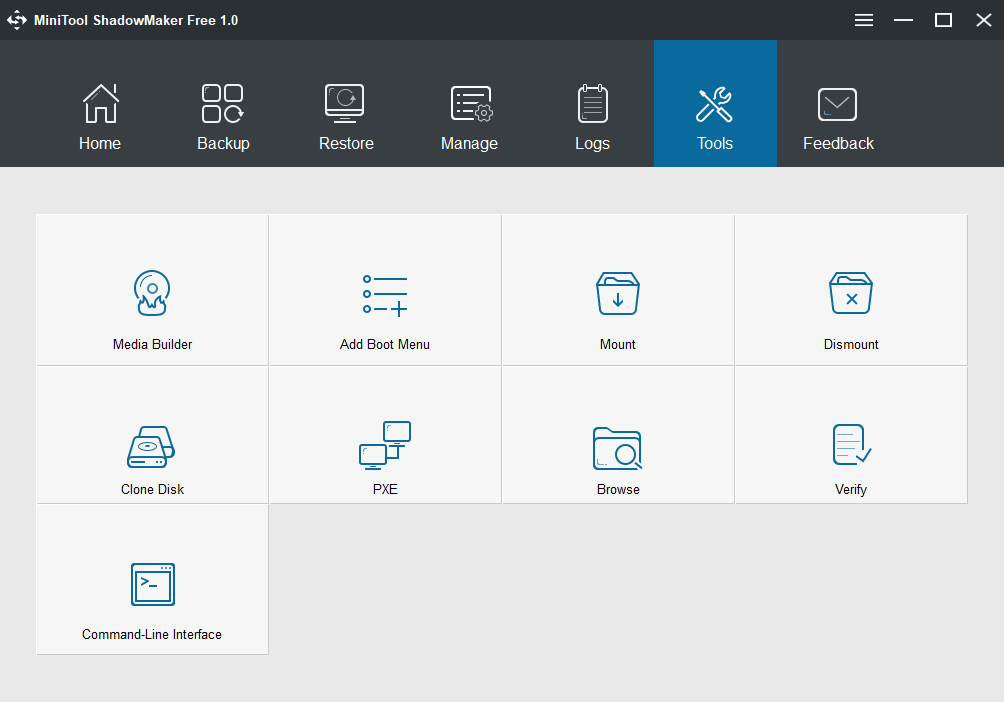Open the Media Builder tool
The width and height of the screenshot is (1004, 702).
(x=152, y=290)
